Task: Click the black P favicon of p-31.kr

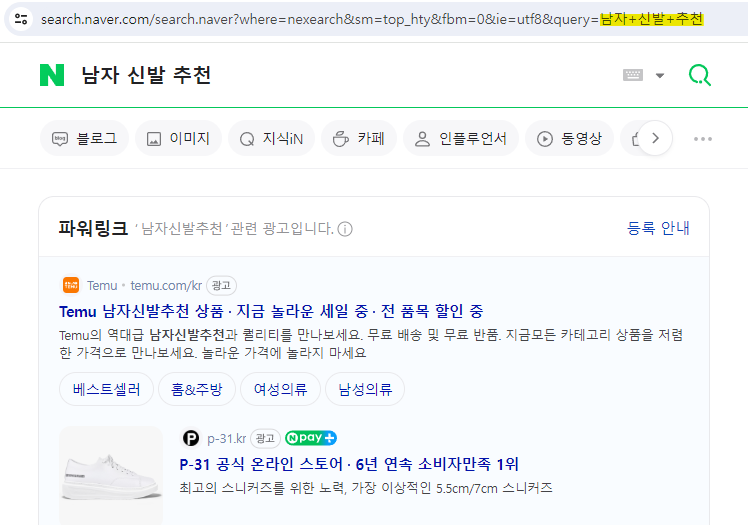Action: 191,438
